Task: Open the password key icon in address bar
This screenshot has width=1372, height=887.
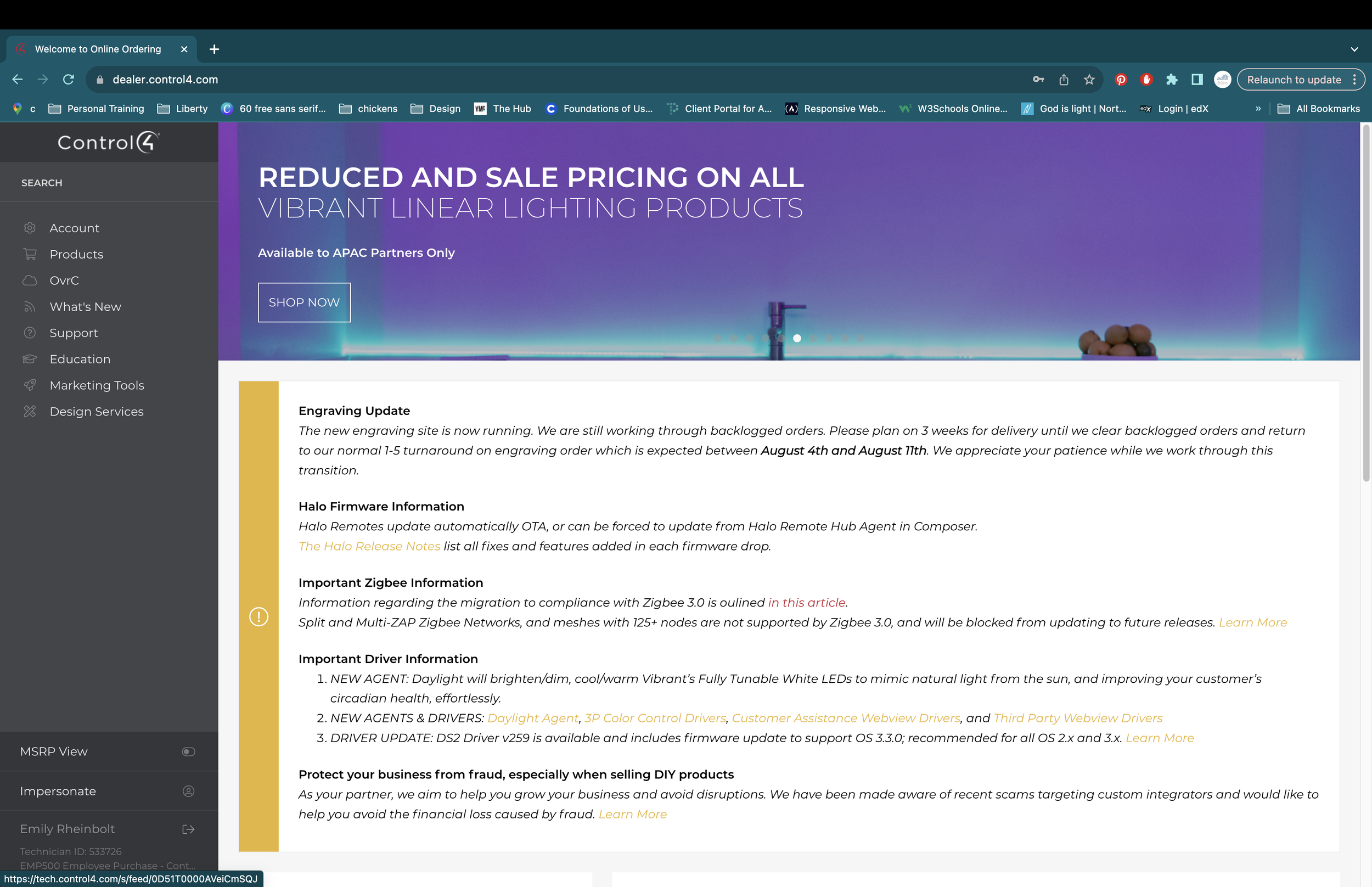Action: (1038, 80)
